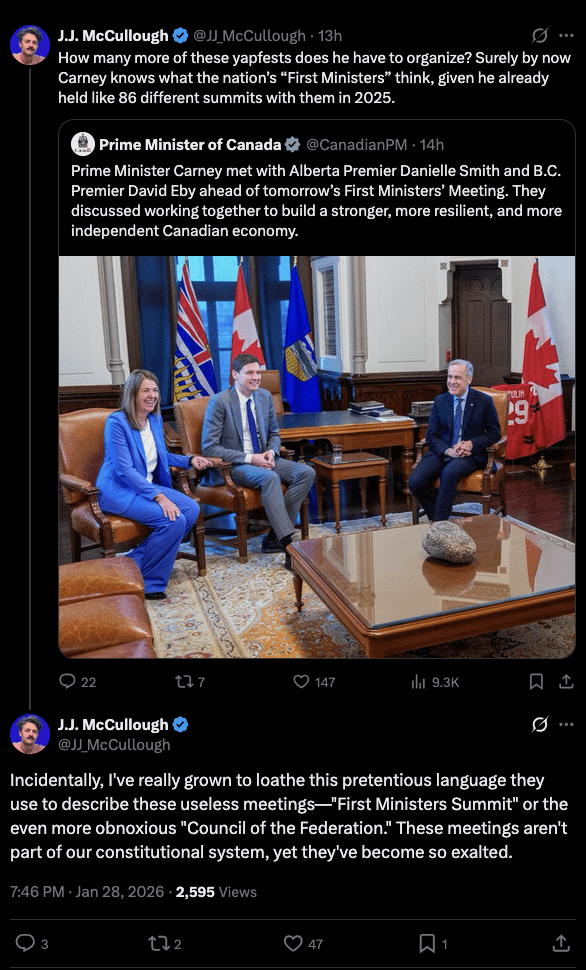Expand more options menu on first post
Viewport: 586px width, 970px height.
(566, 36)
